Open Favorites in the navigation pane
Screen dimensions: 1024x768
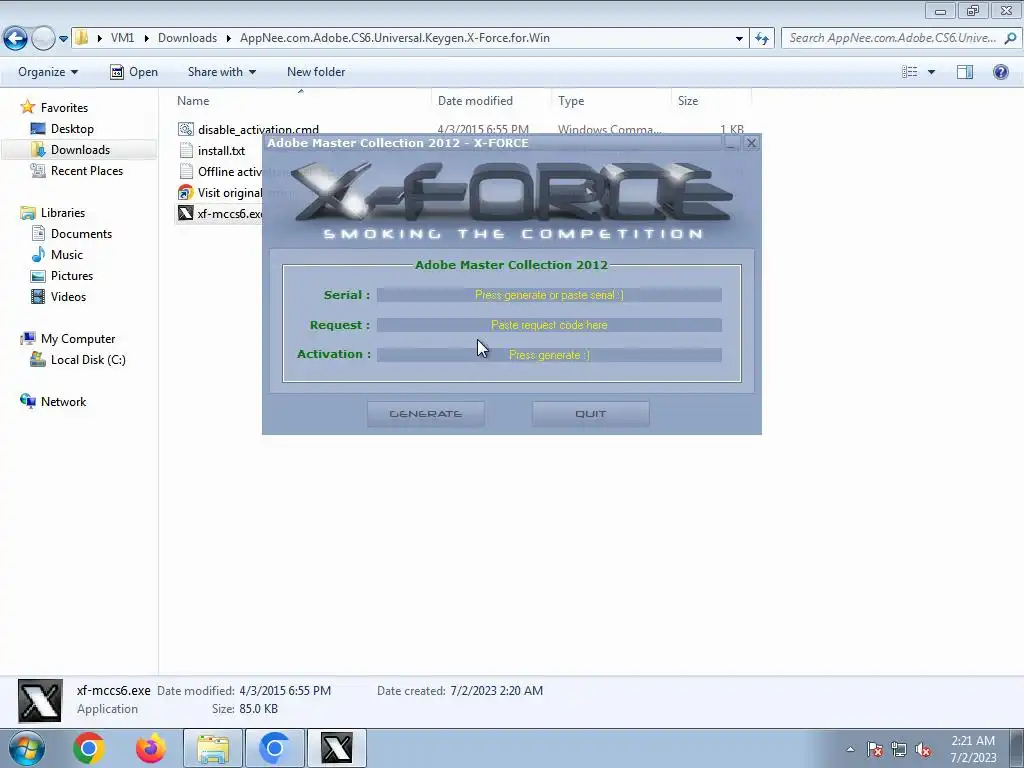coord(64,108)
